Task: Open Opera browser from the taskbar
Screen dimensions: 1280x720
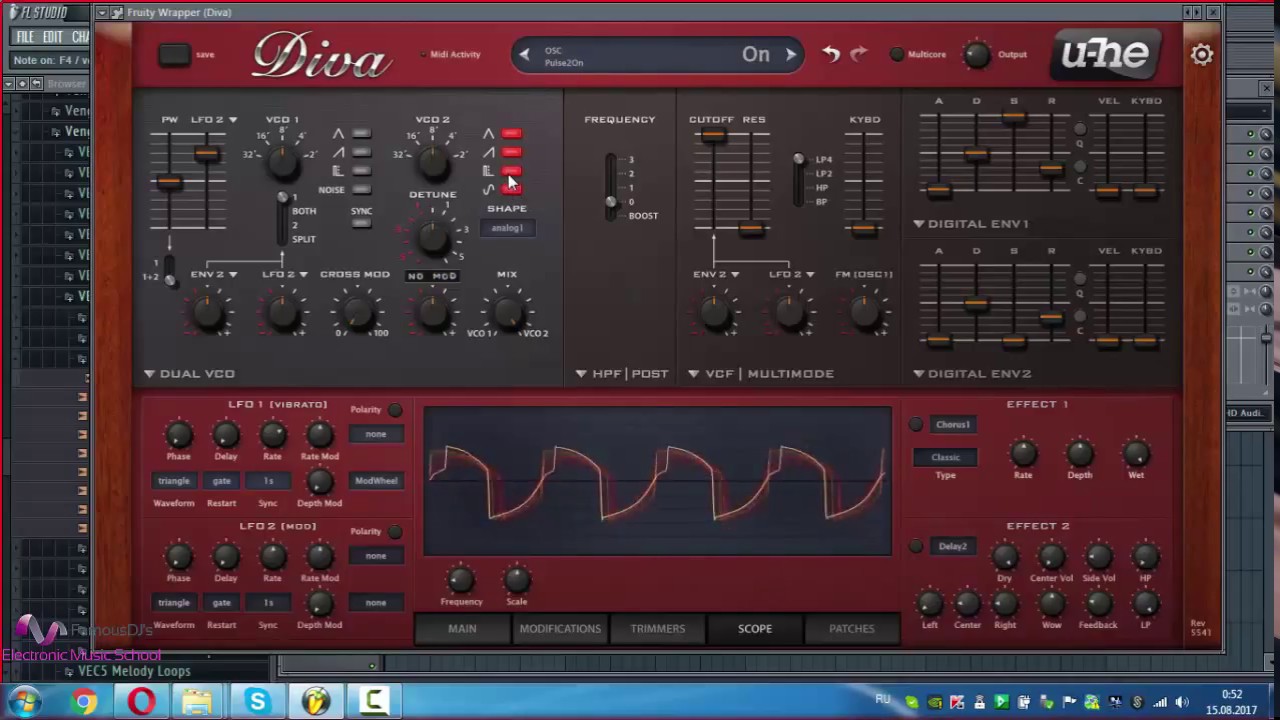Action: pyautogui.click(x=141, y=701)
